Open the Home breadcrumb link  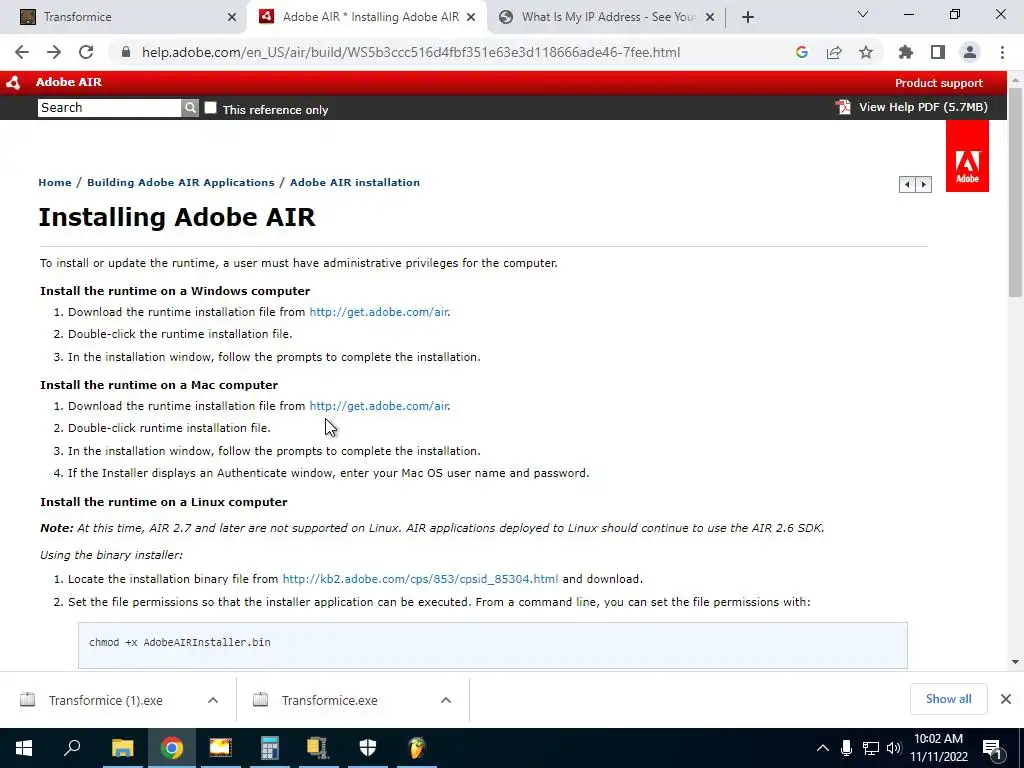pyautogui.click(x=55, y=182)
